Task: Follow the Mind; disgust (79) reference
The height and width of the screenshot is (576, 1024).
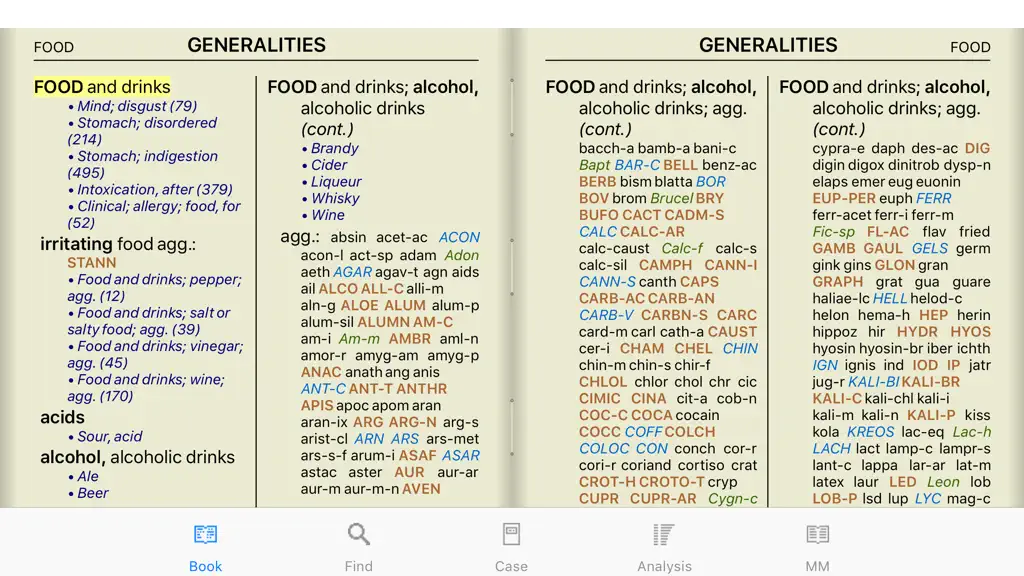Action: [136, 106]
